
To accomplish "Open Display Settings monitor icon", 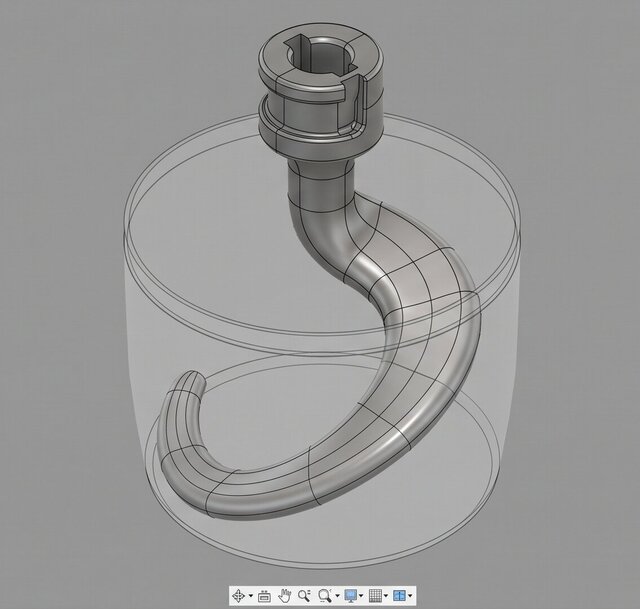I will pyautogui.click(x=351, y=596).
